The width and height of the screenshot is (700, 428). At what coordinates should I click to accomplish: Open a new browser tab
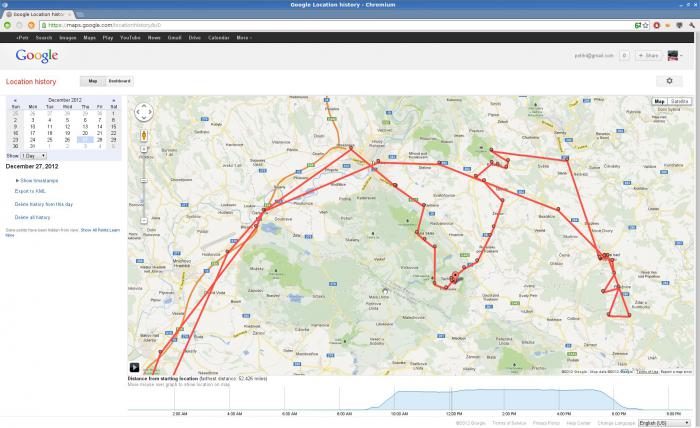[81, 15]
